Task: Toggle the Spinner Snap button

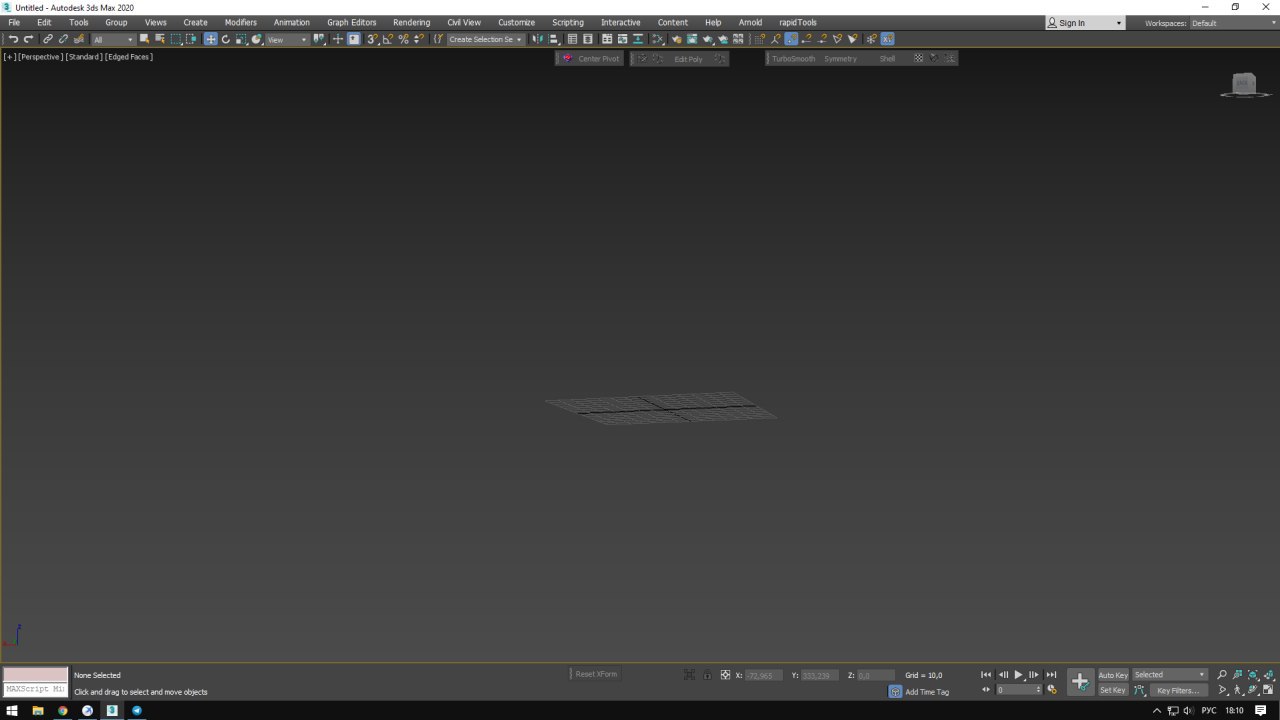Action: 419,39
